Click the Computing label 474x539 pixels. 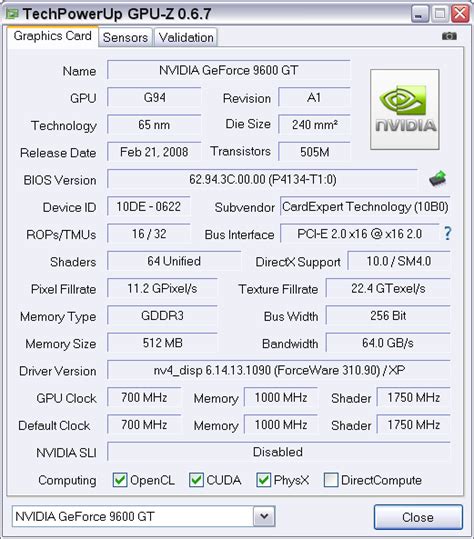point(67,480)
